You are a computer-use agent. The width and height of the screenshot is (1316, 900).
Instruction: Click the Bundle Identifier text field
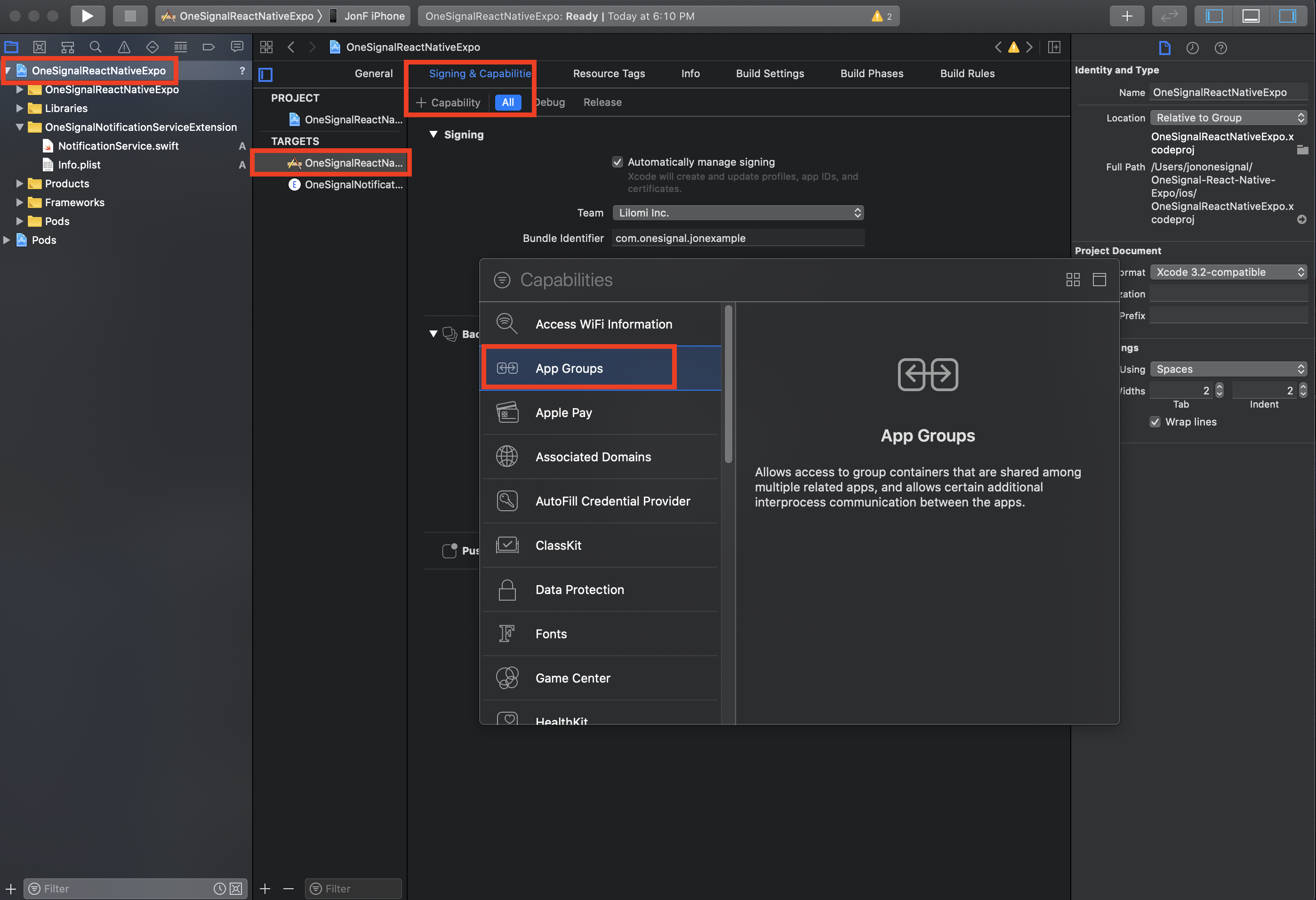[738, 239]
